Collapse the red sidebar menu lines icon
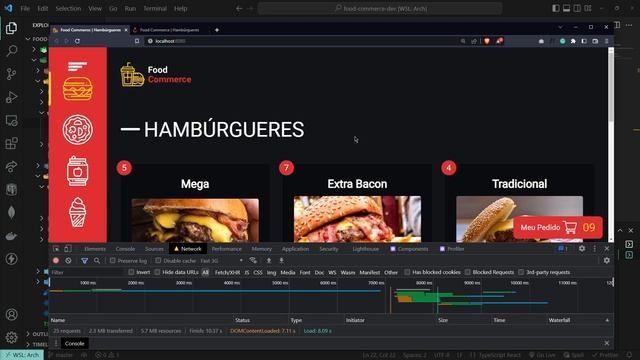This screenshot has width=640, height=360. coord(78,66)
